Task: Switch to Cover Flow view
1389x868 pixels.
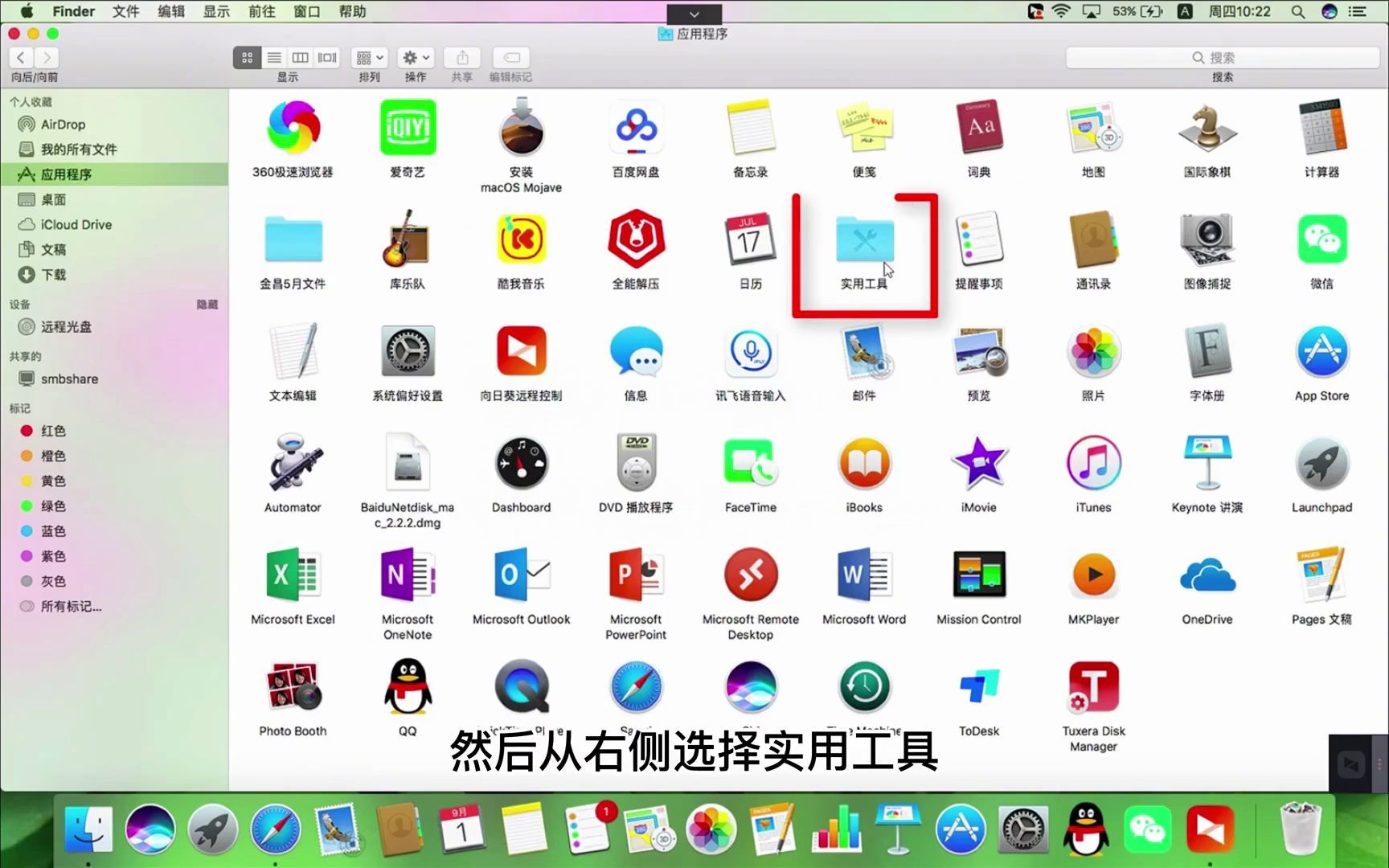Action: [326, 57]
